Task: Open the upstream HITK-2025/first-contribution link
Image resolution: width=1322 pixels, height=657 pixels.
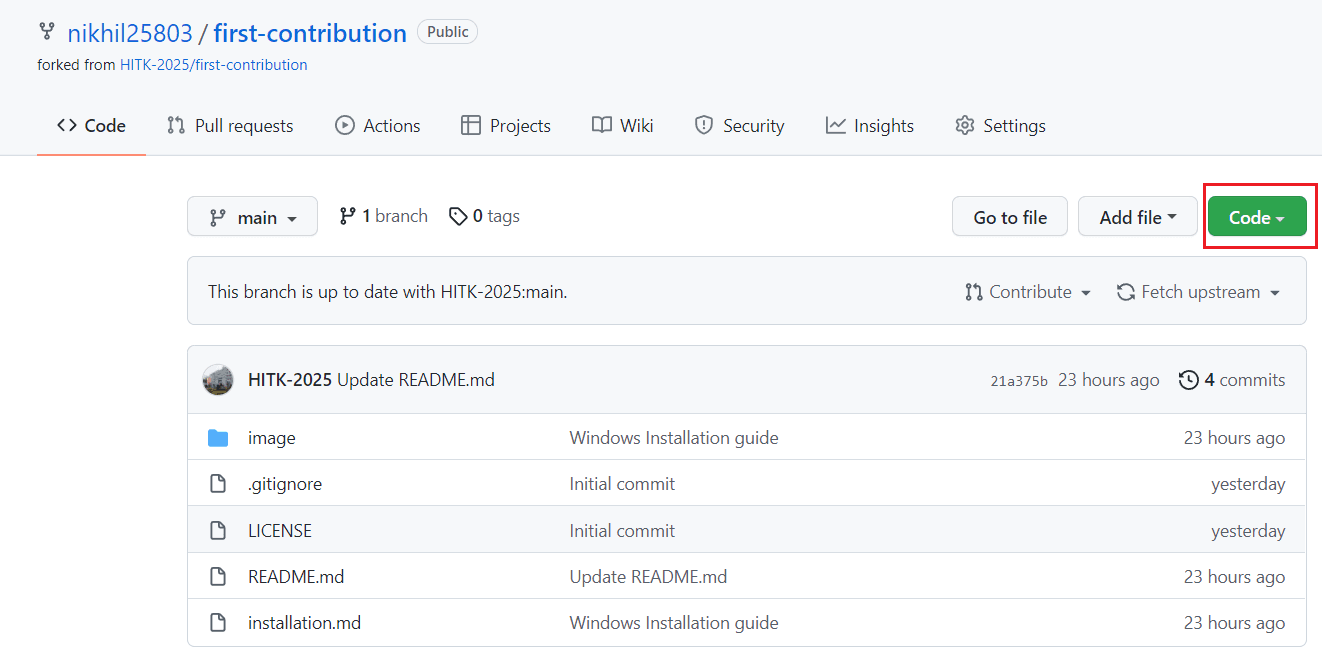Action: 213,65
